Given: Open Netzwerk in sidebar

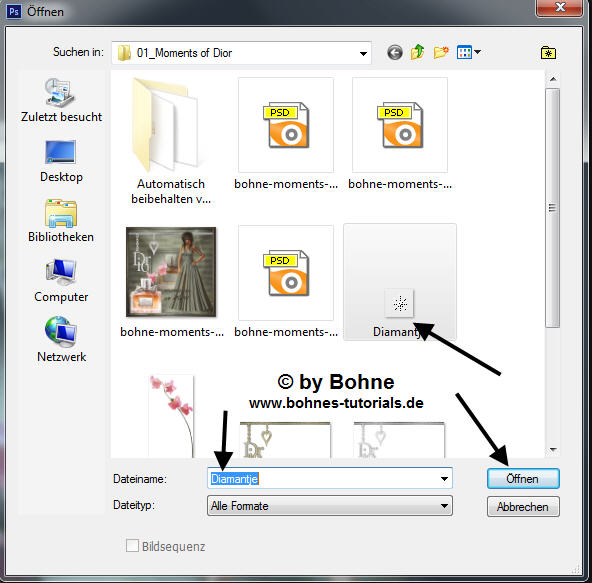Looking at the screenshot, I should pyautogui.click(x=61, y=339).
